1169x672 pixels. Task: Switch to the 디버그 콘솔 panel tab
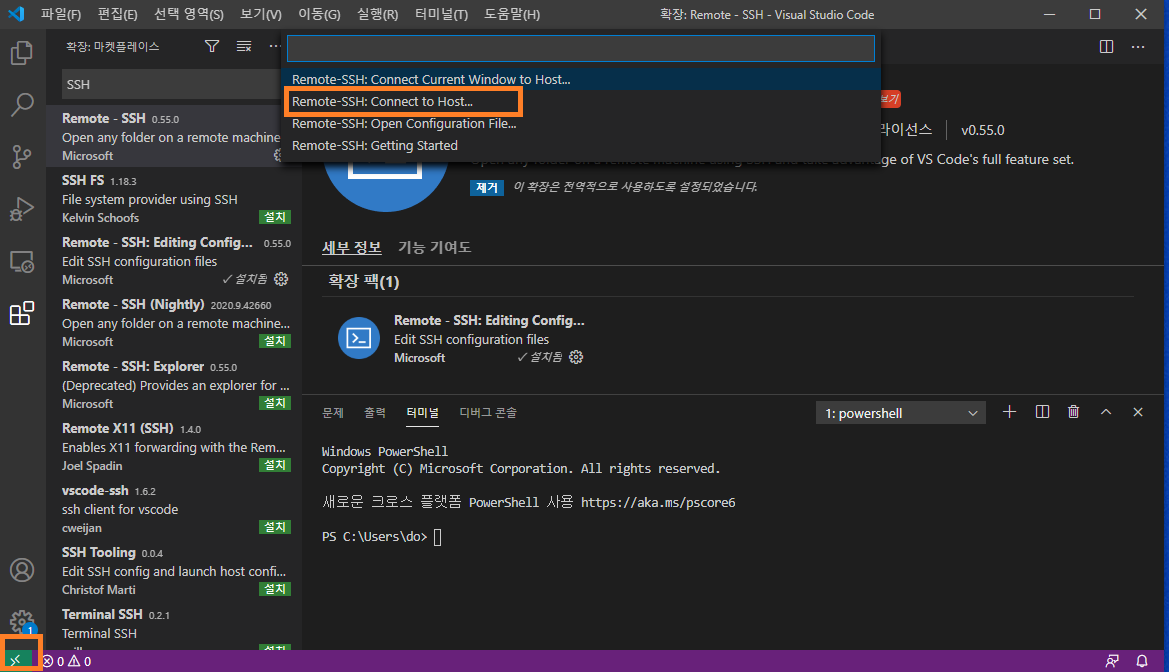point(488,412)
